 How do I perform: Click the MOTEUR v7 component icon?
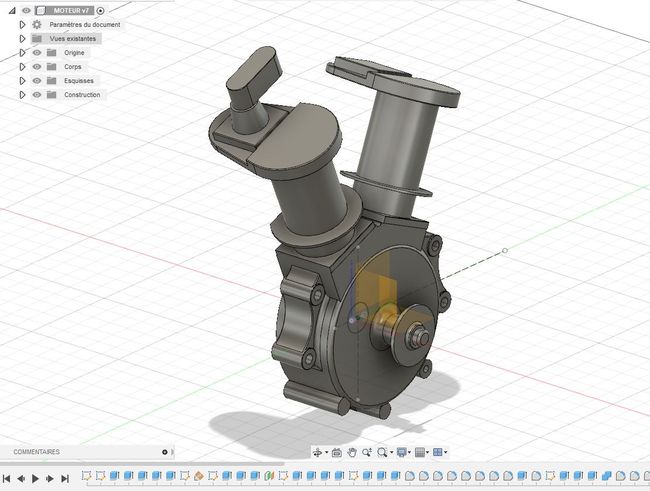click(41, 10)
